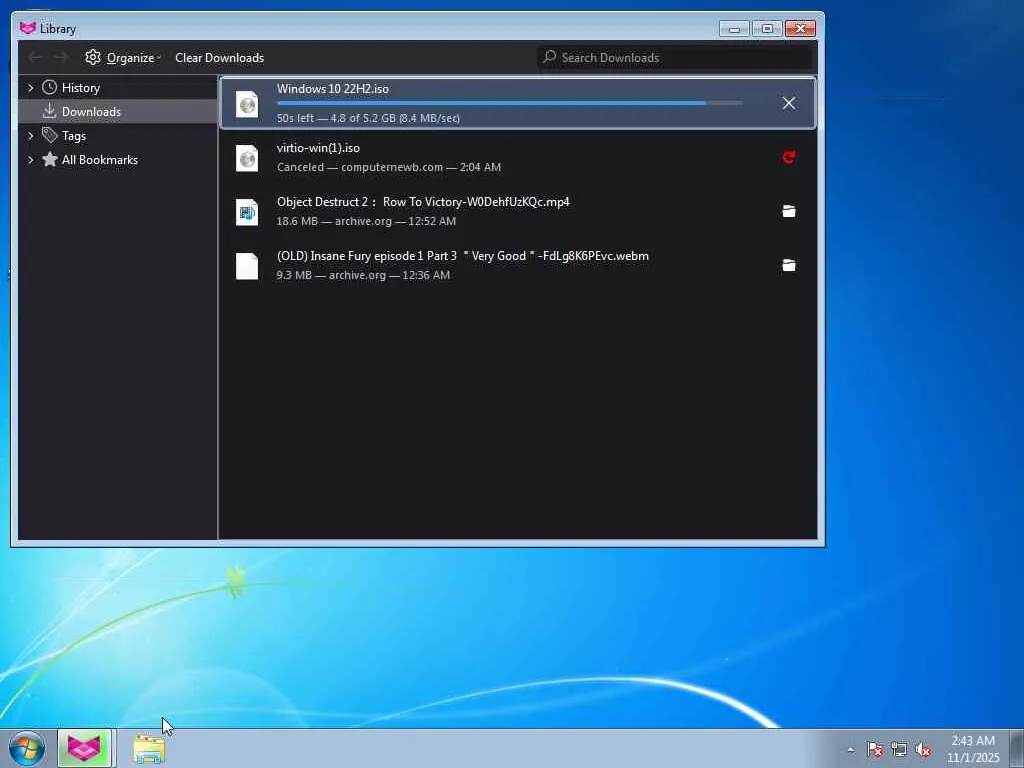Click the virtio-win(1).iso disc file icon
This screenshot has width=1024, height=768.
[247, 158]
